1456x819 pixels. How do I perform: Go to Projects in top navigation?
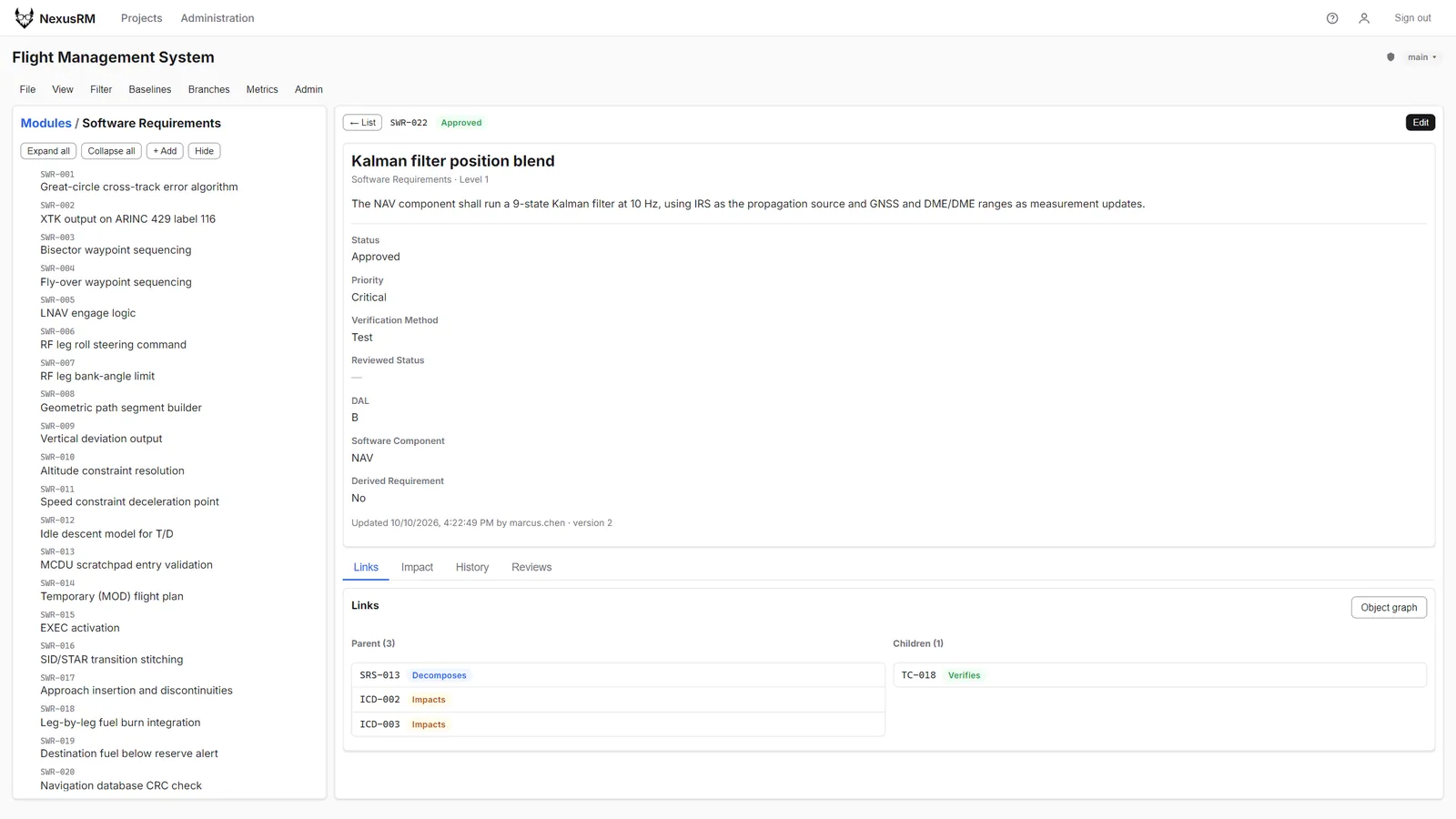coord(141,18)
